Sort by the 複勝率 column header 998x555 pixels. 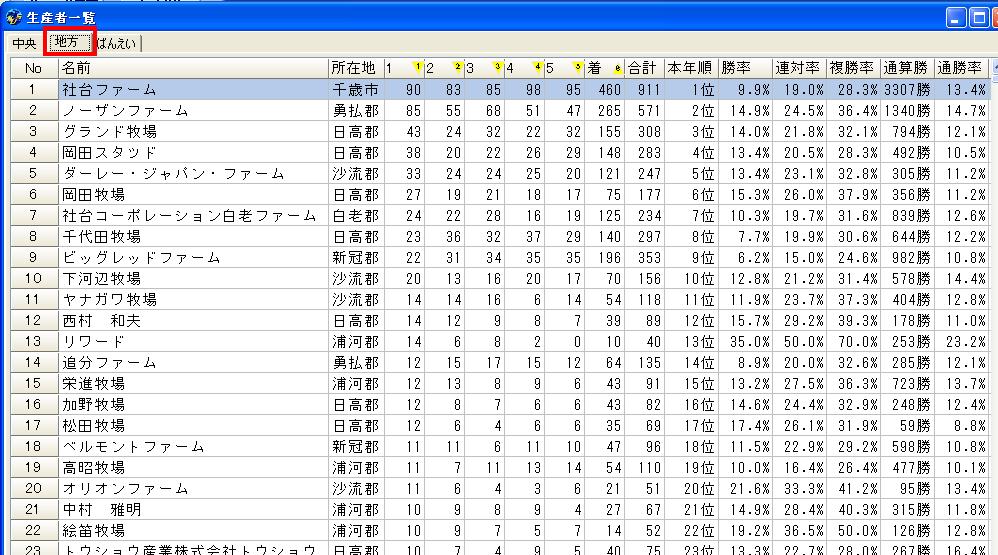854,68
